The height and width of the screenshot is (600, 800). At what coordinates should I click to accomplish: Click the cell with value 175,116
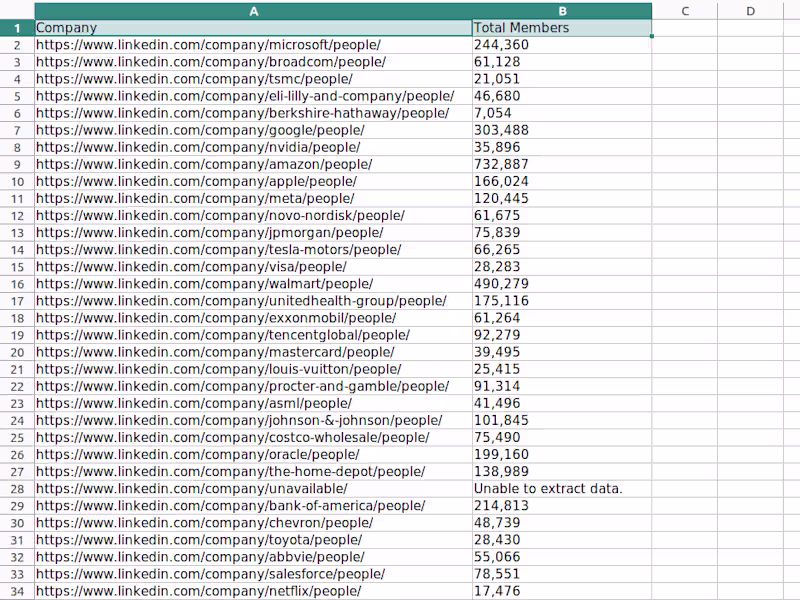tap(562, 301)
